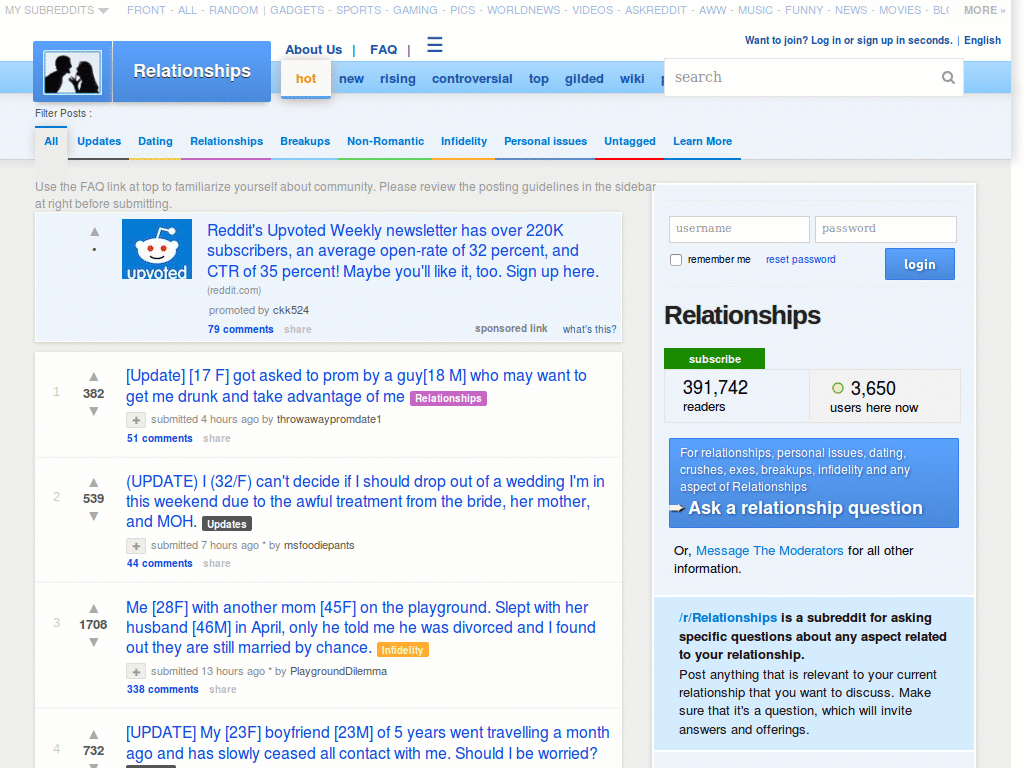Expand the throwawaypromdate1 post text with plus
1024x768 pixels.
136,420
